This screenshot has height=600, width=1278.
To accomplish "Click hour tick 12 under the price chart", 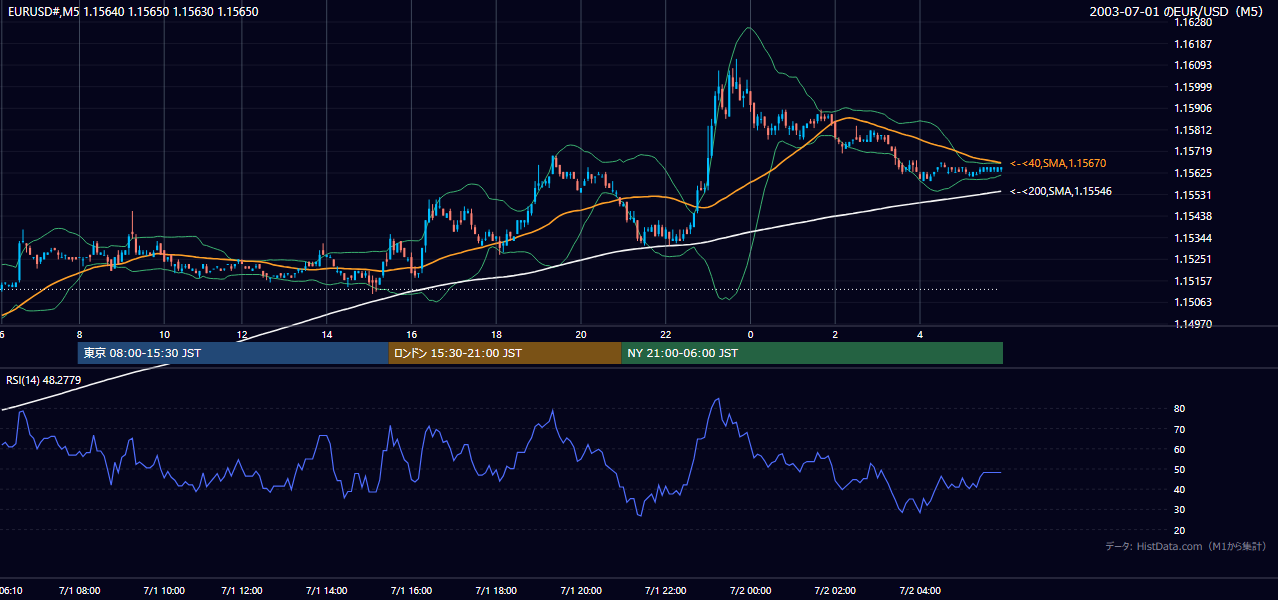I will coord(242,335).
